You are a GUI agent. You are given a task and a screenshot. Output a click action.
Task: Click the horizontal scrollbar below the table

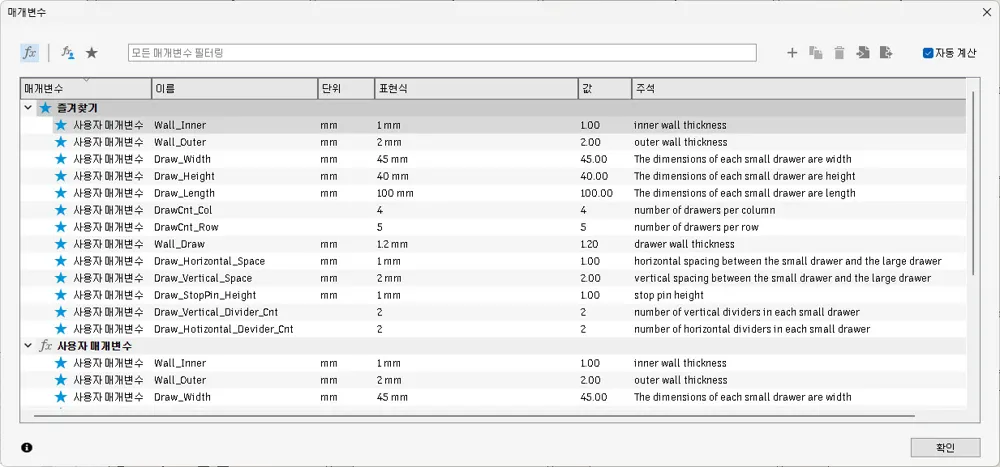474,416
